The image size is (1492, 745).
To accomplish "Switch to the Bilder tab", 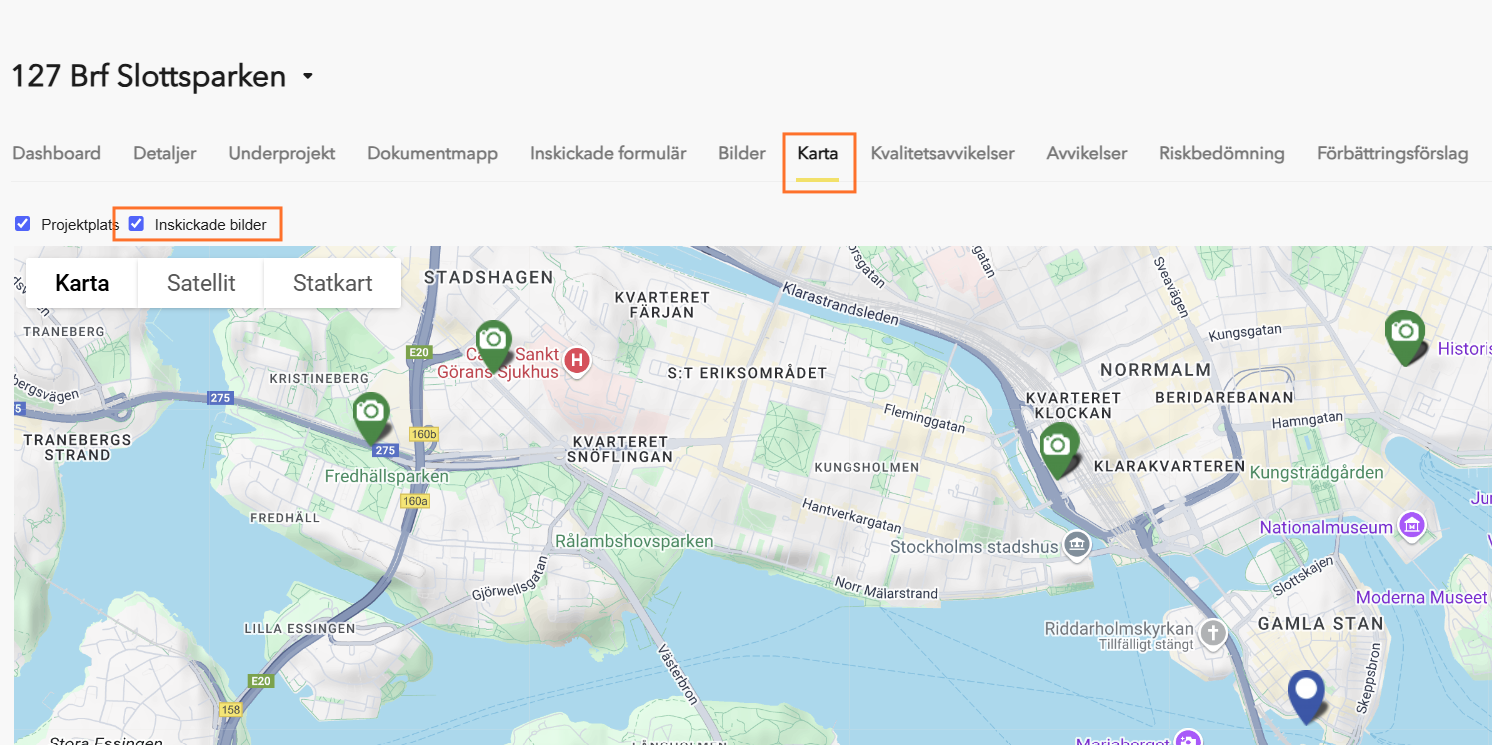I will coord(742,153).
